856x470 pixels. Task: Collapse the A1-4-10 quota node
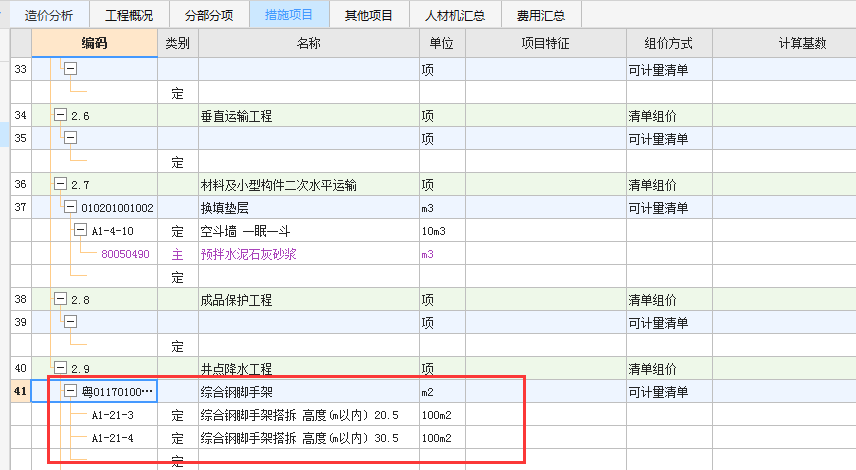click(x=80, y=230)
